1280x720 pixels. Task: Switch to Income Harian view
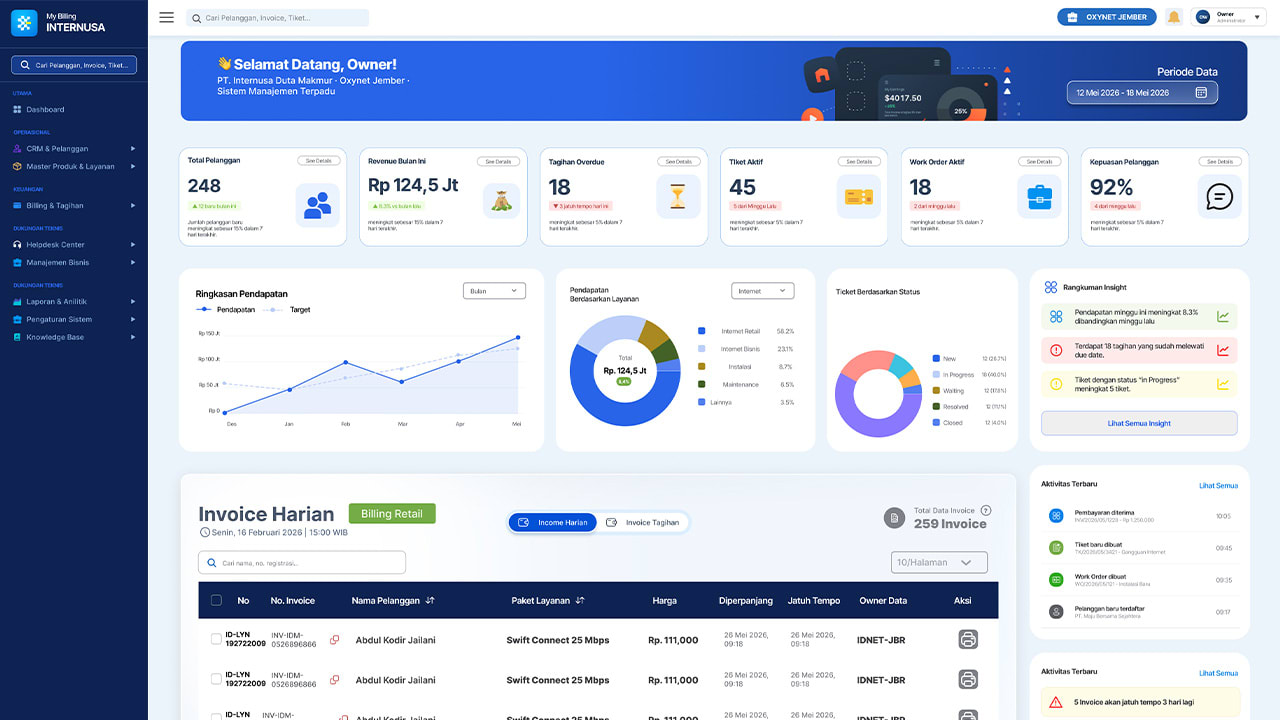(553, 522)
